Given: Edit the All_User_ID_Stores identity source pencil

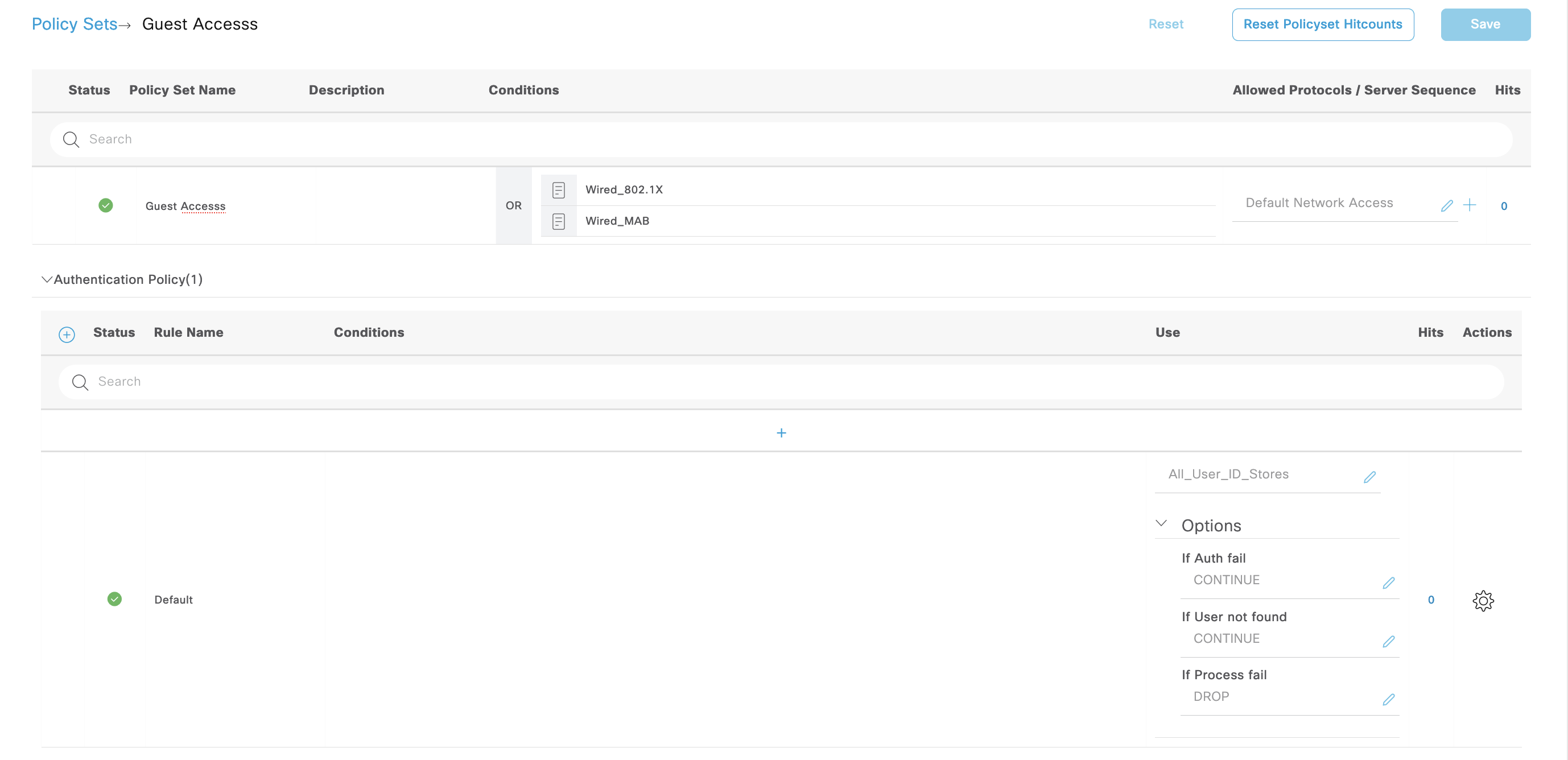Looking at the screenshot, I should pyautogui.click(x=1369, y=477).
